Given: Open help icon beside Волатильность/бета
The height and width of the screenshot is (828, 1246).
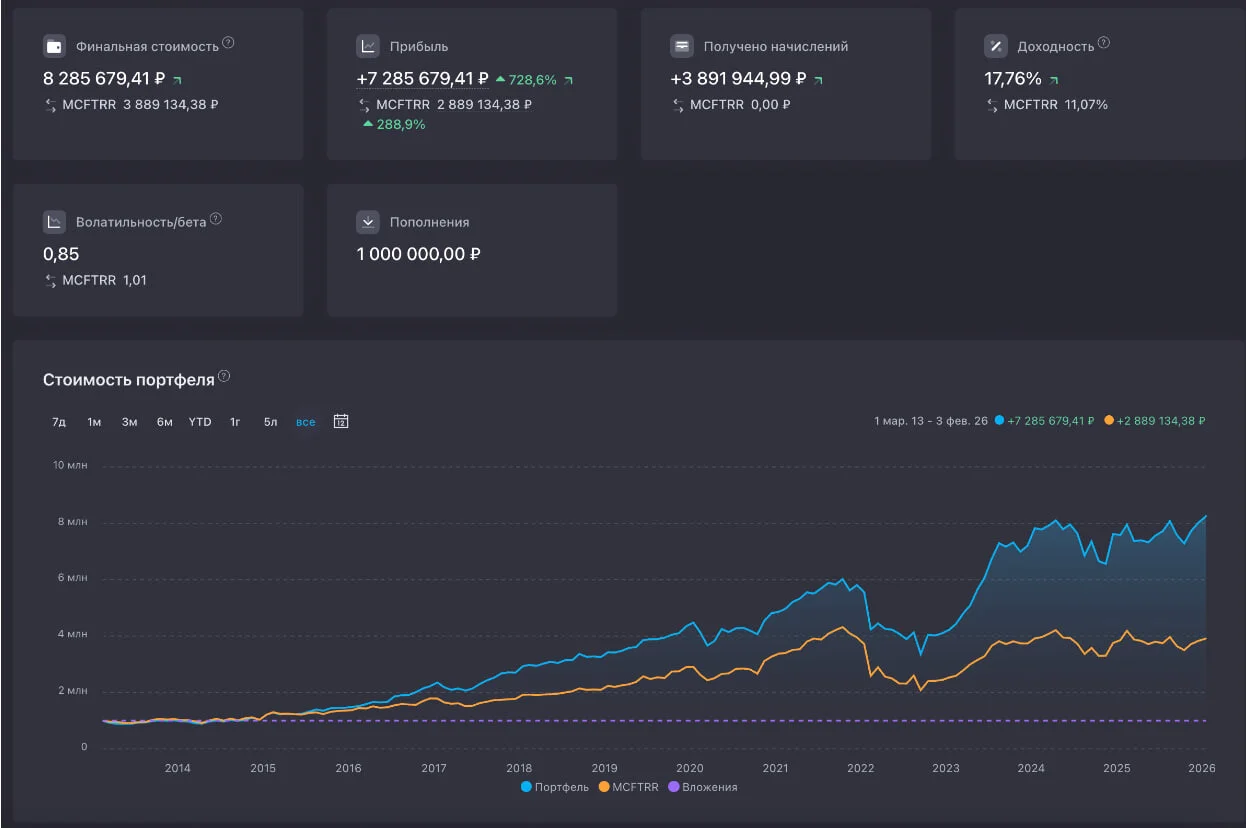Looking at the screenshot, I should (x=216, y=219).
